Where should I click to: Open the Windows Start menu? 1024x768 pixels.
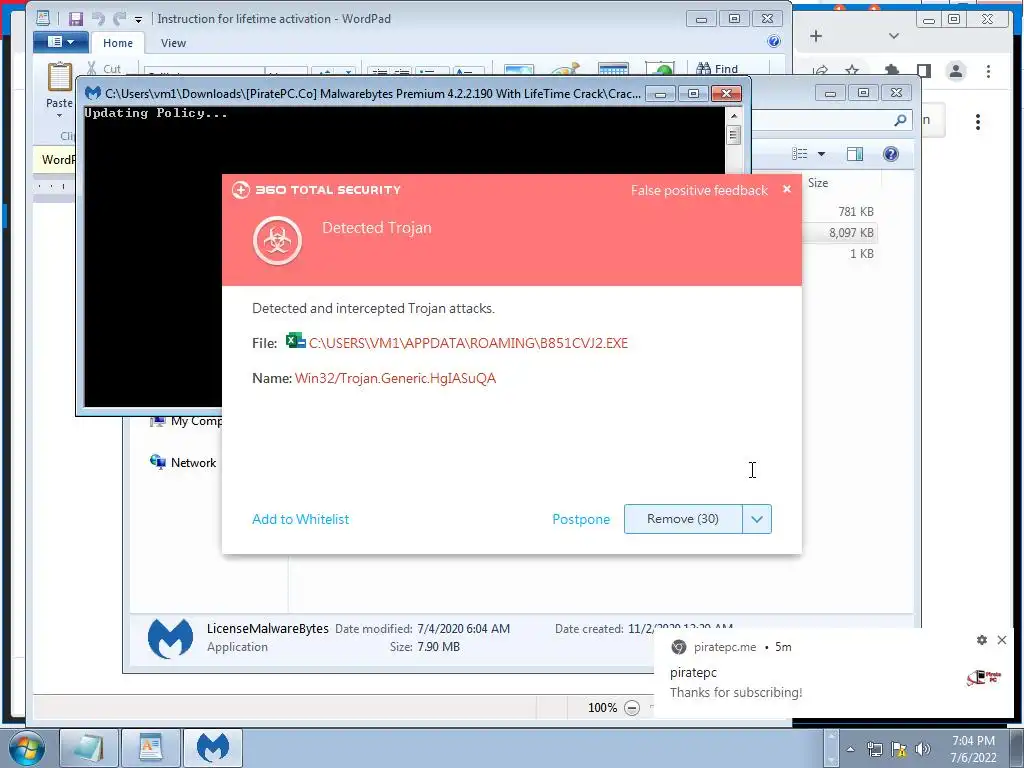coord(27,748)
